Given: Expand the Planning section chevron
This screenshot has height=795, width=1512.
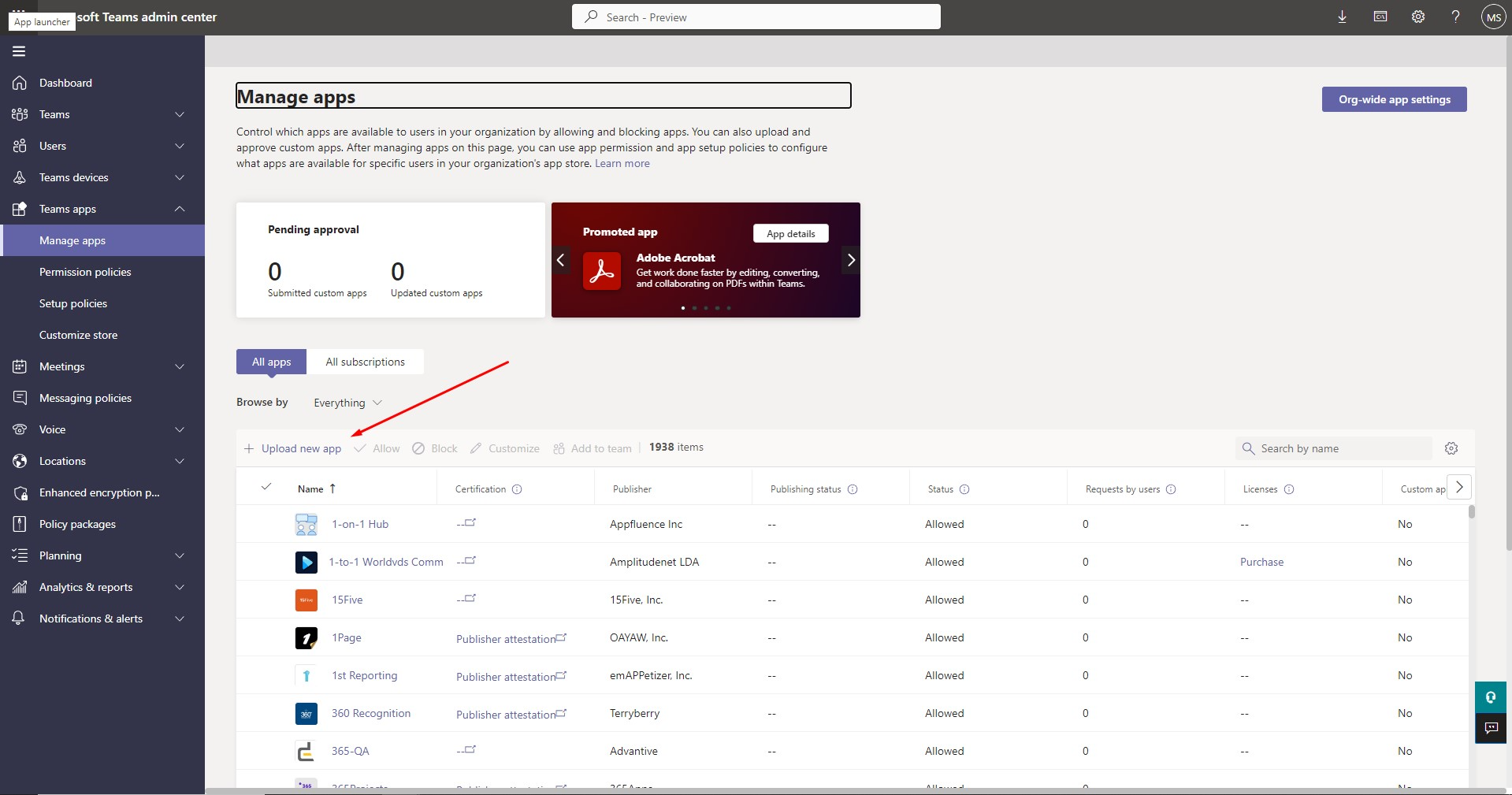Looking at the screenshot, I should tap(180, 555).
